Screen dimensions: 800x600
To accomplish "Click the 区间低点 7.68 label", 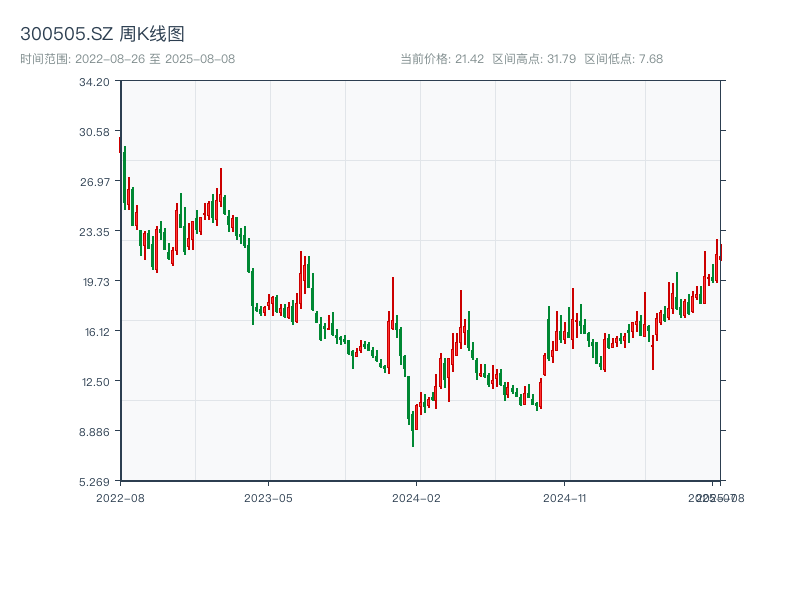I will pos(623,59).
